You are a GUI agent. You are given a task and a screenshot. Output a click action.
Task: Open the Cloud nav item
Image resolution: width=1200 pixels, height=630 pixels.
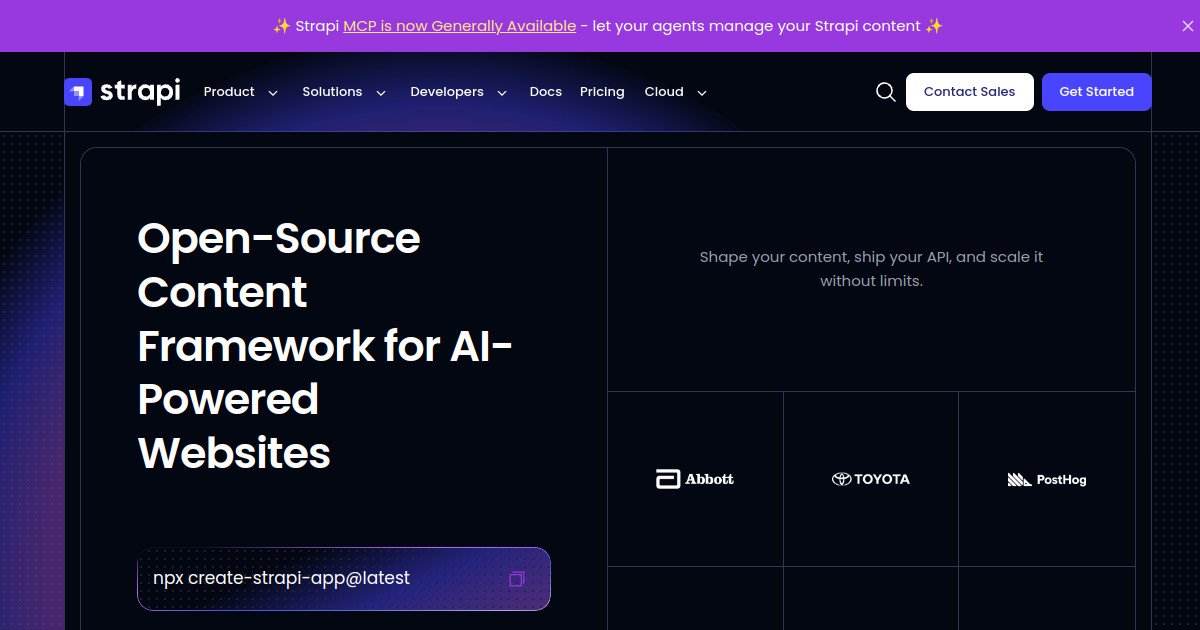(x=664, y=92)
